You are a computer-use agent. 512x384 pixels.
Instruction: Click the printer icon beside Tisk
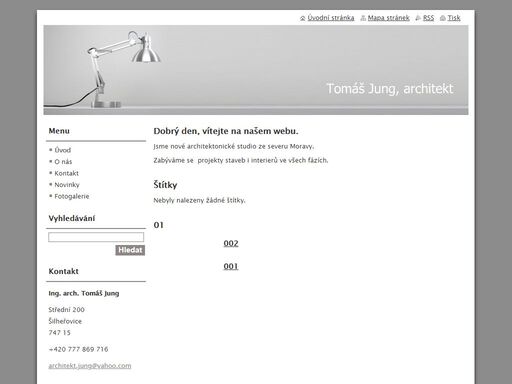443,18
